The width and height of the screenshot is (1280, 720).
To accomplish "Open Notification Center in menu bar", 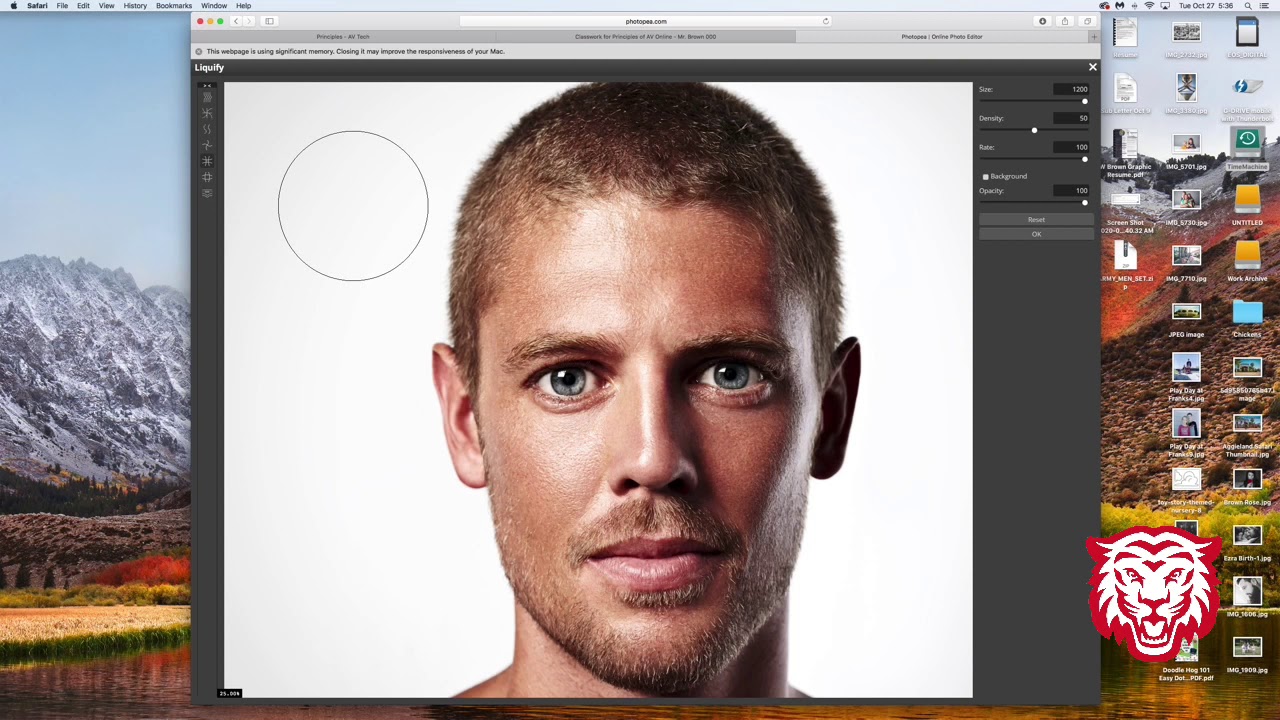I will [1266, 6].
